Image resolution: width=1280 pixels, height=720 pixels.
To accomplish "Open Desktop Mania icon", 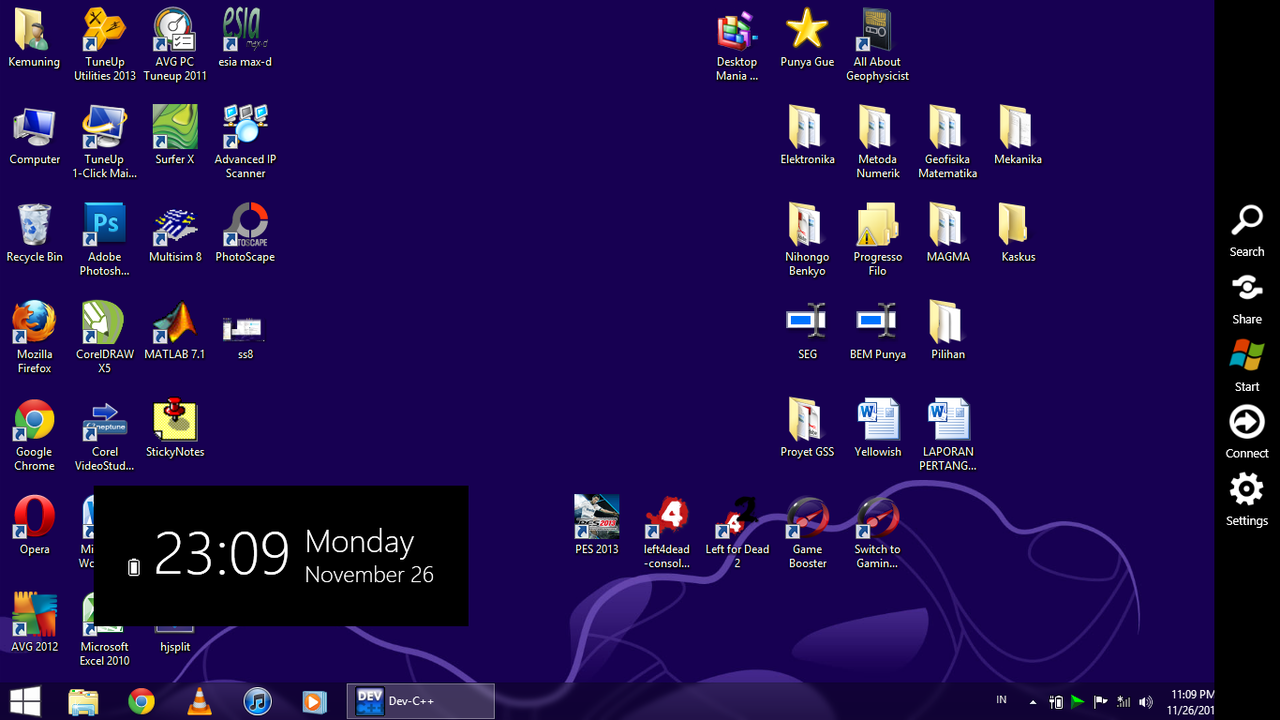I will [737, 45].
